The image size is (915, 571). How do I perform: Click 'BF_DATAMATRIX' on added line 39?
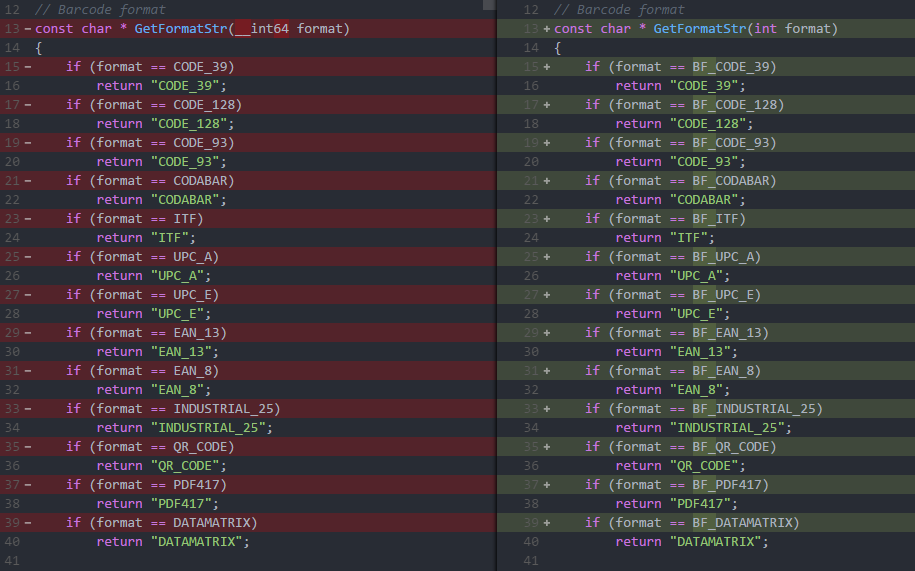pyautogui.click(x=742, y=522)
